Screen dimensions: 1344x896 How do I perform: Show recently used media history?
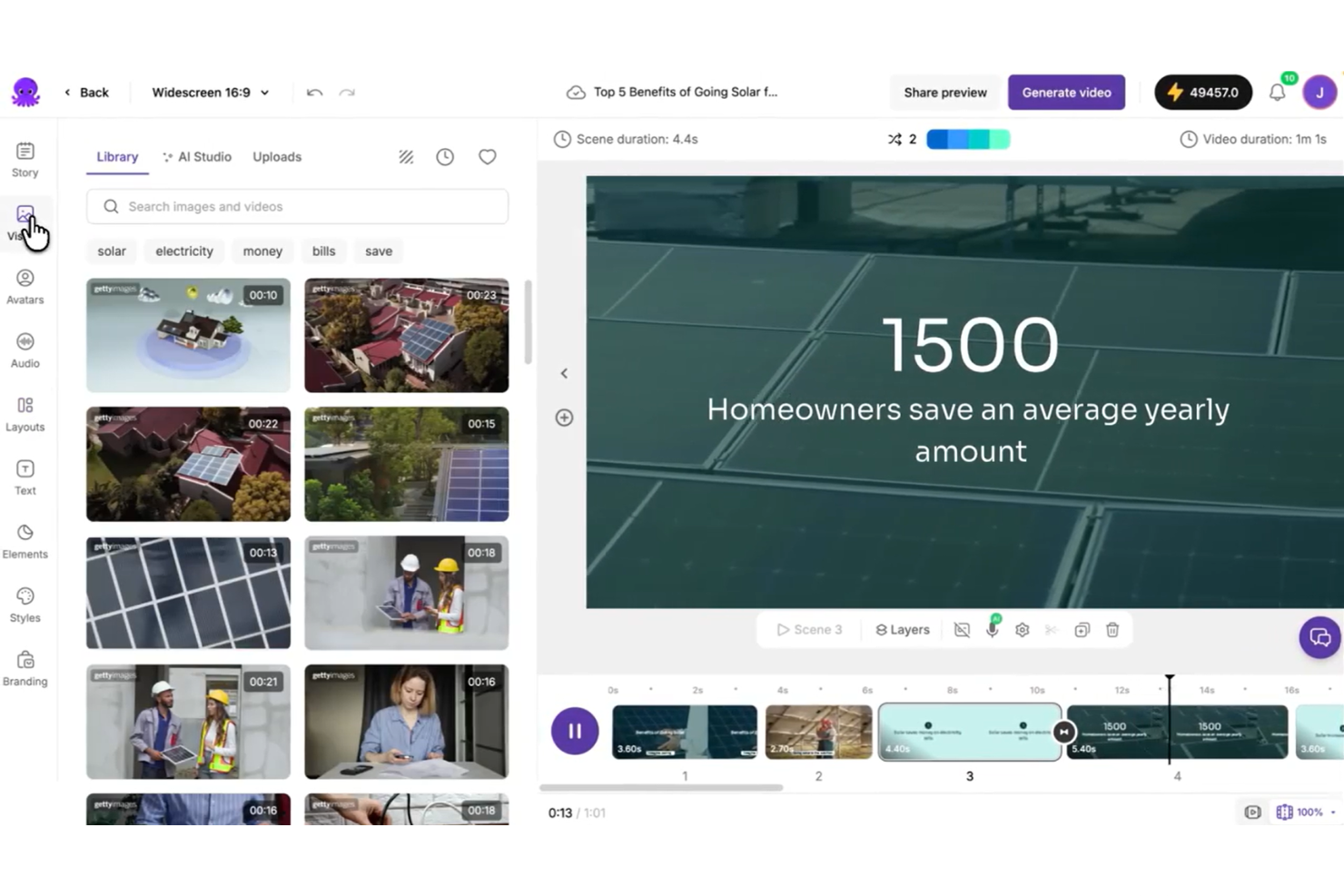point(445,157)
